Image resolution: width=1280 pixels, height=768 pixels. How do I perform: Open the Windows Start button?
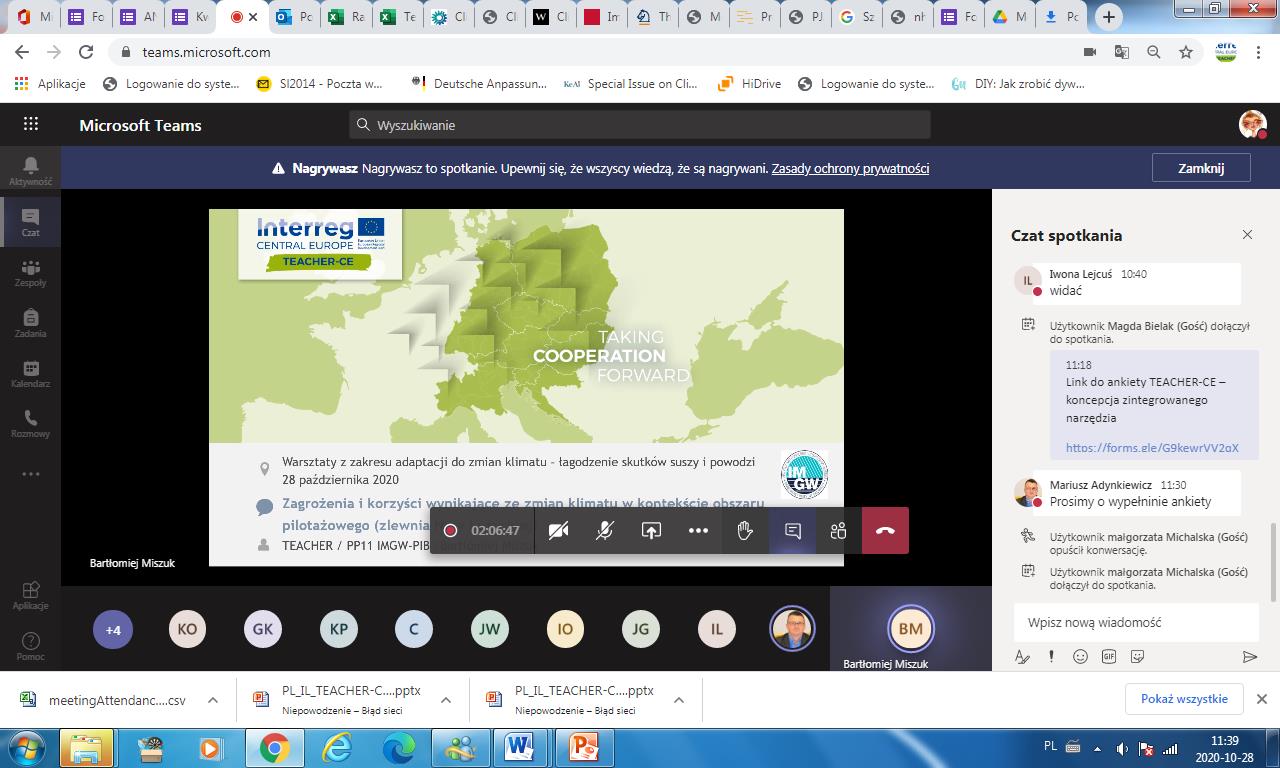pos(26,748)
